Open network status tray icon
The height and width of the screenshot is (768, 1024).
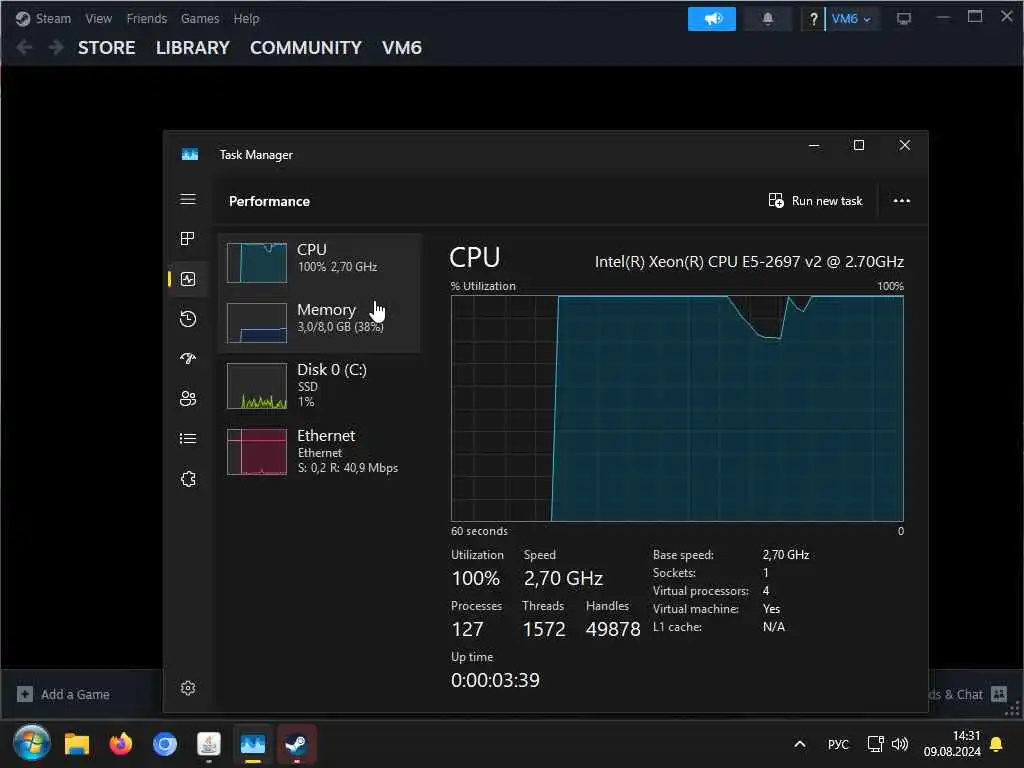(x=875, y=744)
